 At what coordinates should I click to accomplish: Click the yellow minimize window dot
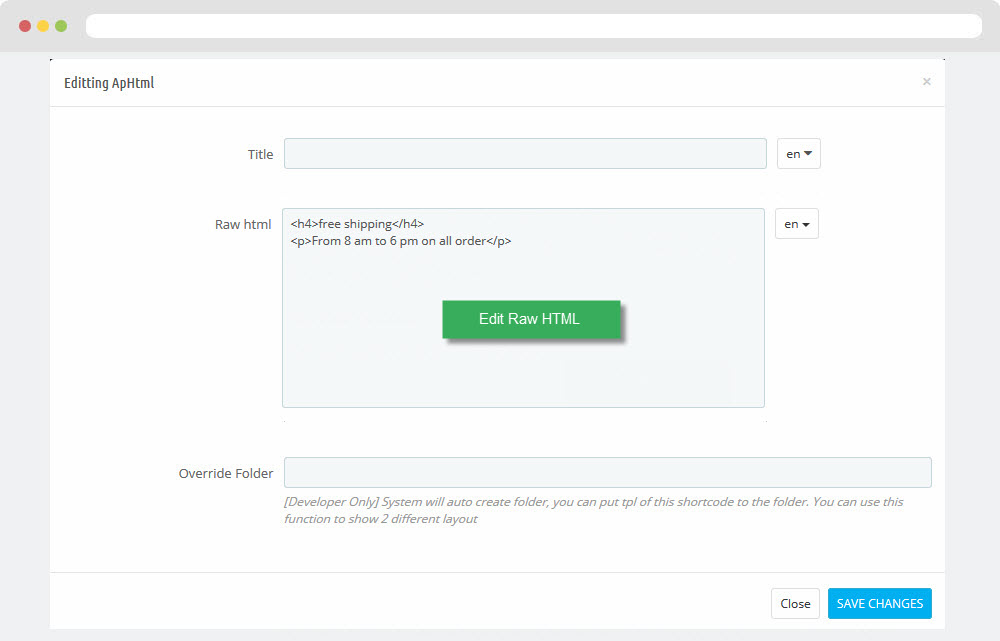[x=43, y=26]
